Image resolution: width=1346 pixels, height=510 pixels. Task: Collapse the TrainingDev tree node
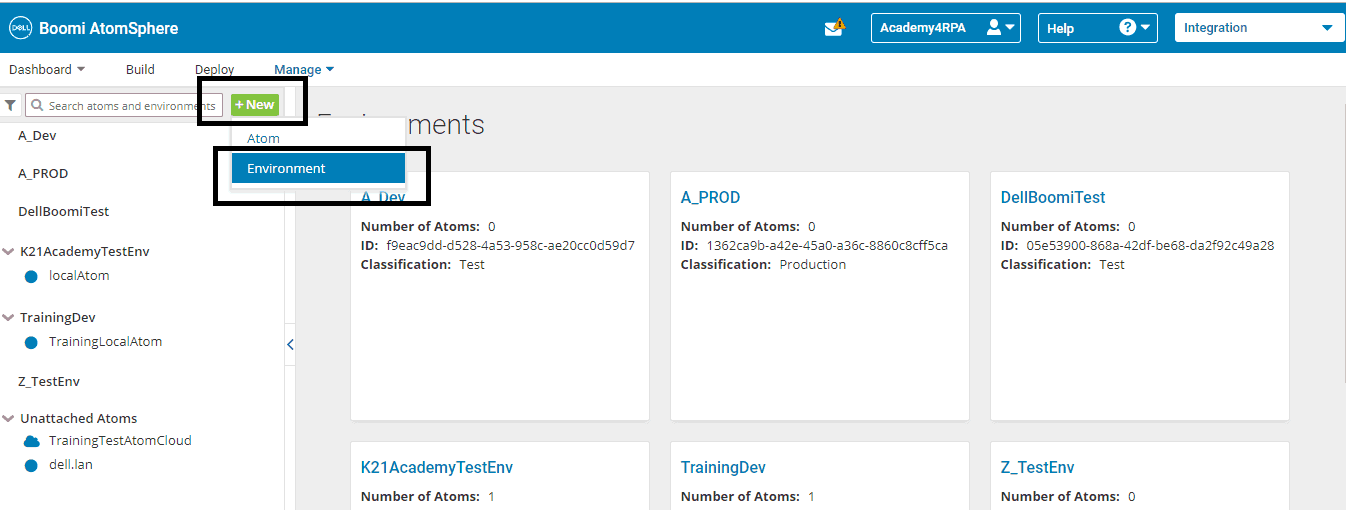[9, 318]
